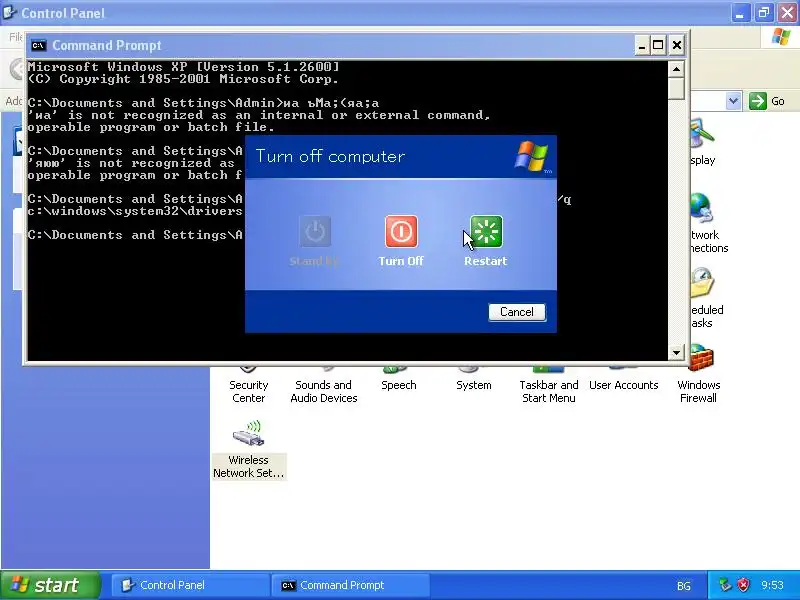800x600 pixels.
Task: Restore down the Control Panel window
Action: click(764, 13)
